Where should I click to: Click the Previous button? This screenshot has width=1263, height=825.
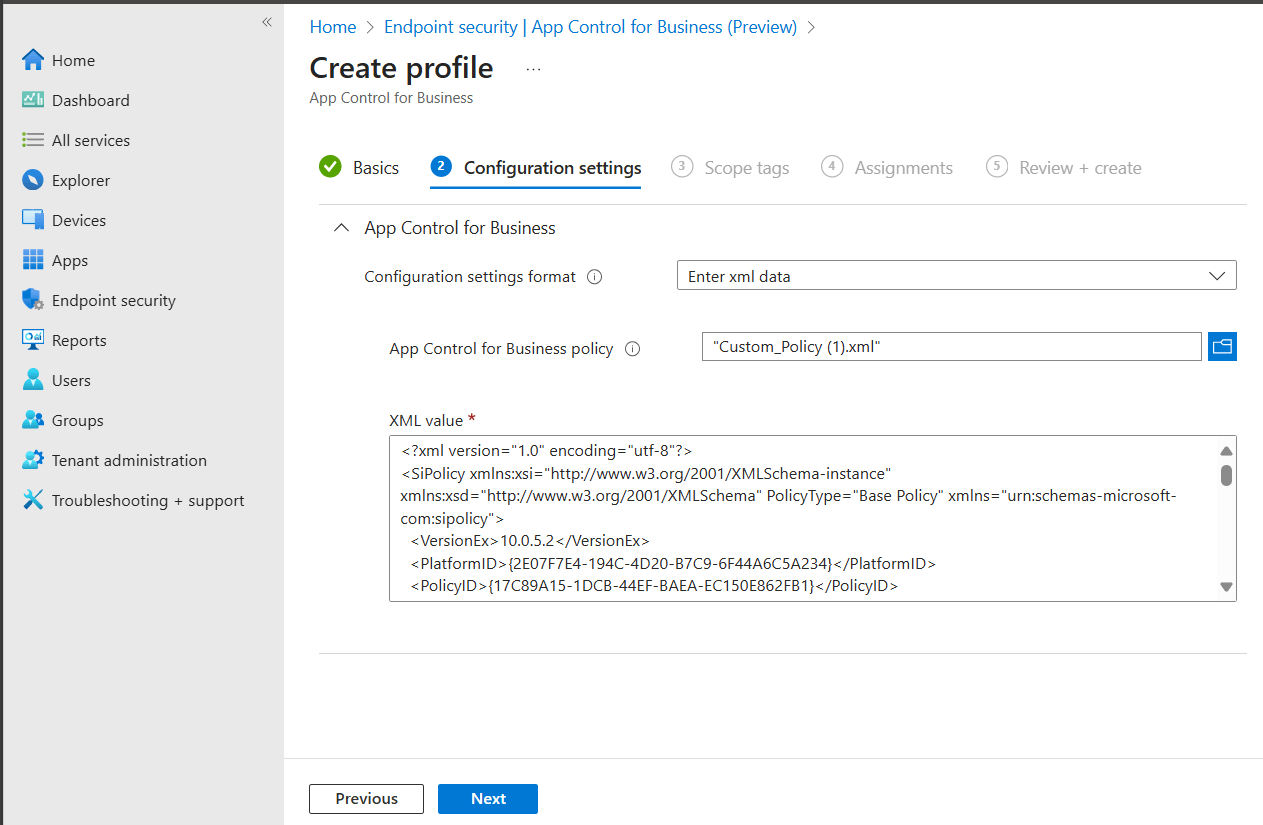coord(366,798)
